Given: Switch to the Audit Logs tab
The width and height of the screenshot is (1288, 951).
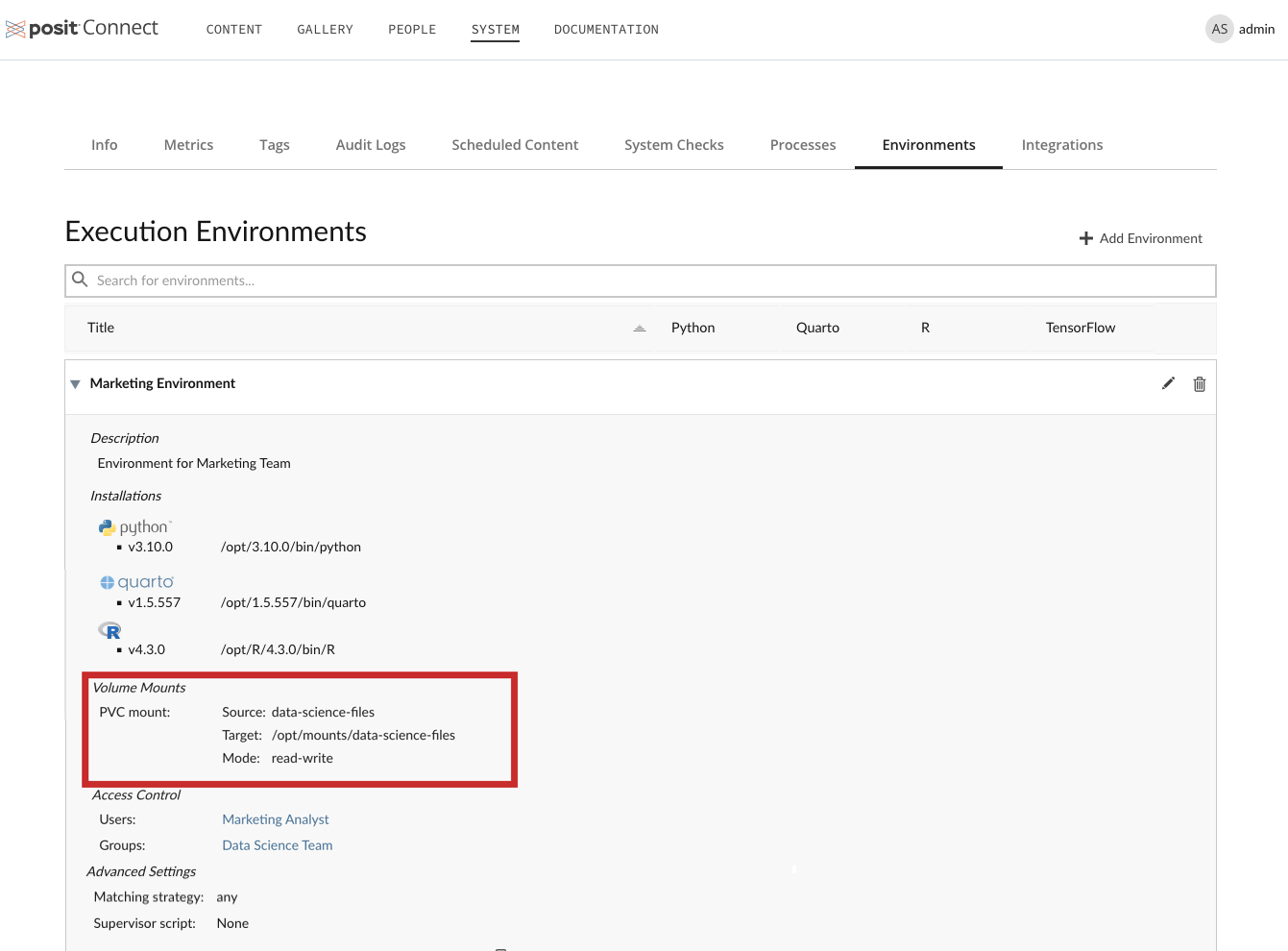Looking at the screenshot, I should [x=371, y=145].
